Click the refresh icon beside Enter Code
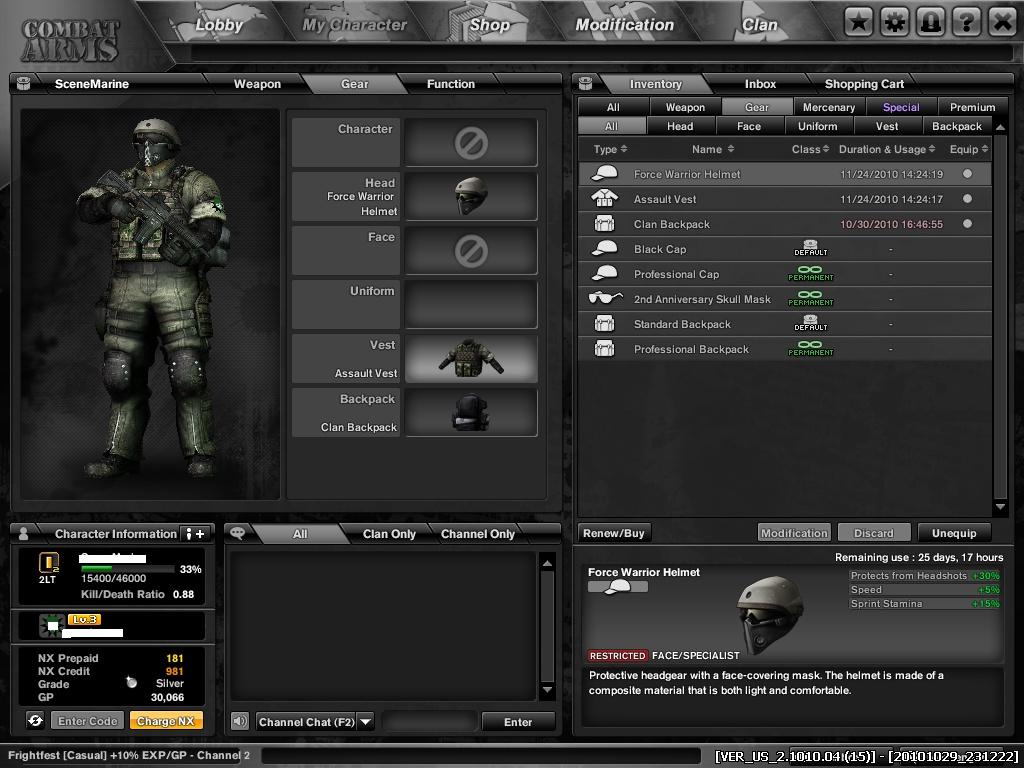1024x768 pixels. (35, 720)
